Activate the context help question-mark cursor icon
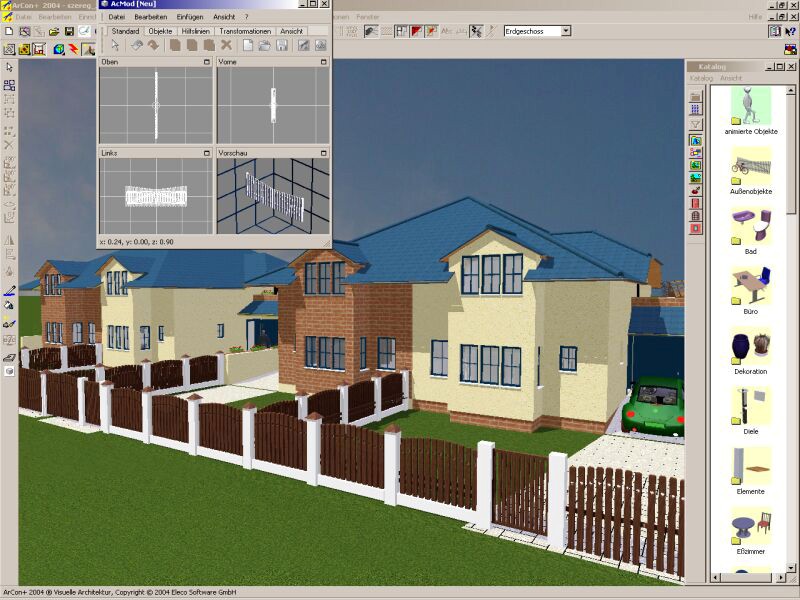The height and width of the screenshot is (600, 800). [790, 32]
